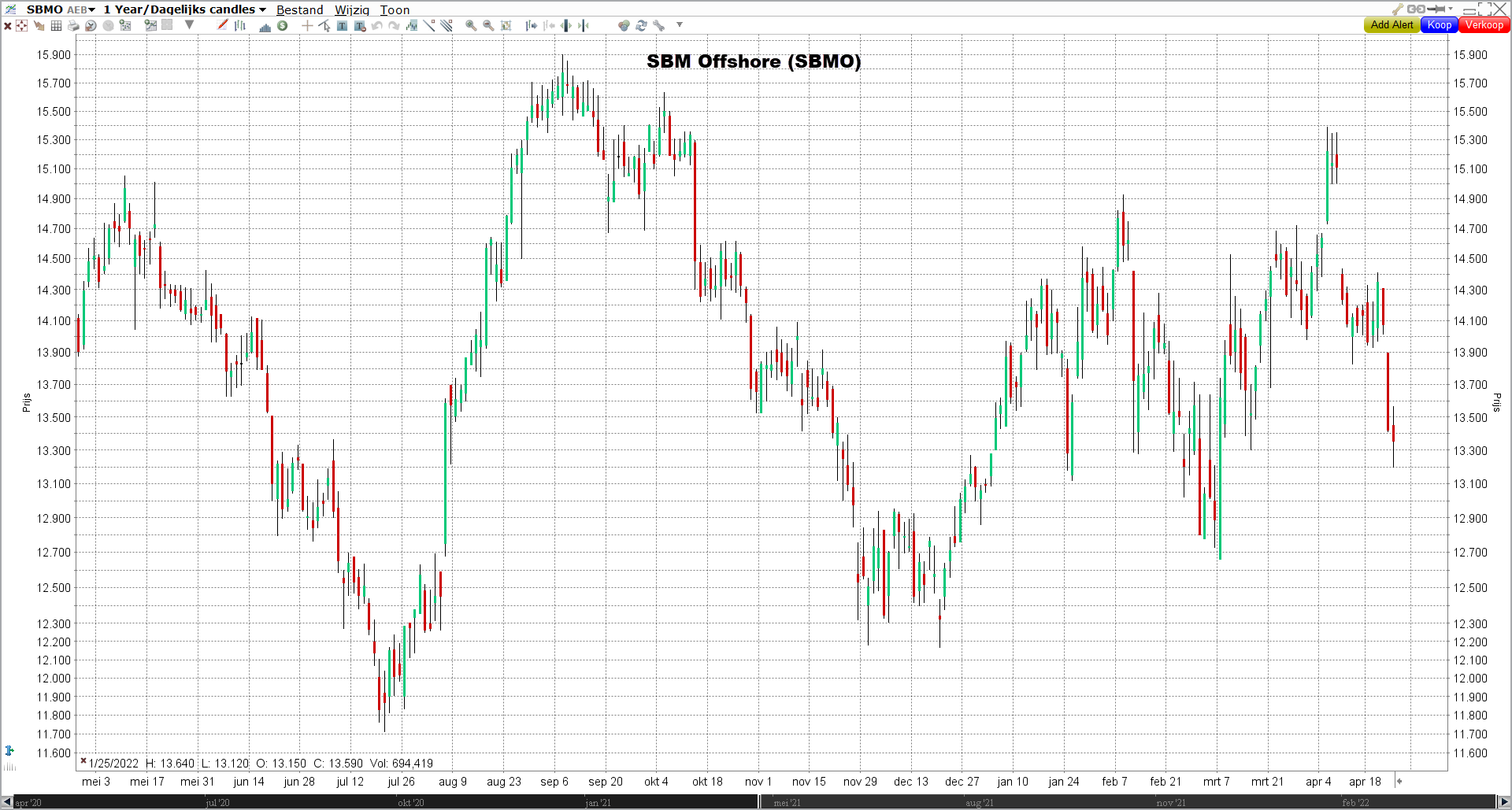Click the zoom out magnifier icon
The image size is (1512, 810).
pos(488,25)
